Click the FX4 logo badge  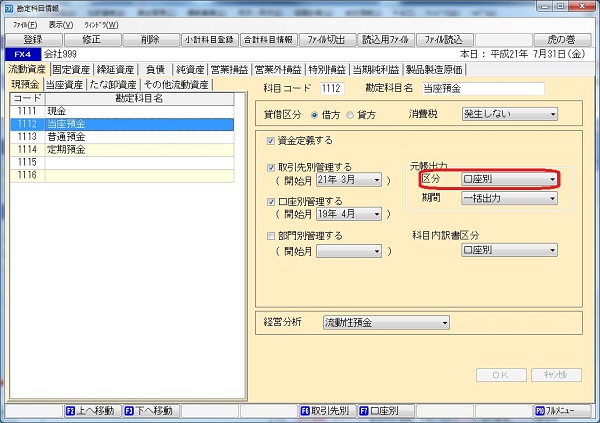point(23,54)
